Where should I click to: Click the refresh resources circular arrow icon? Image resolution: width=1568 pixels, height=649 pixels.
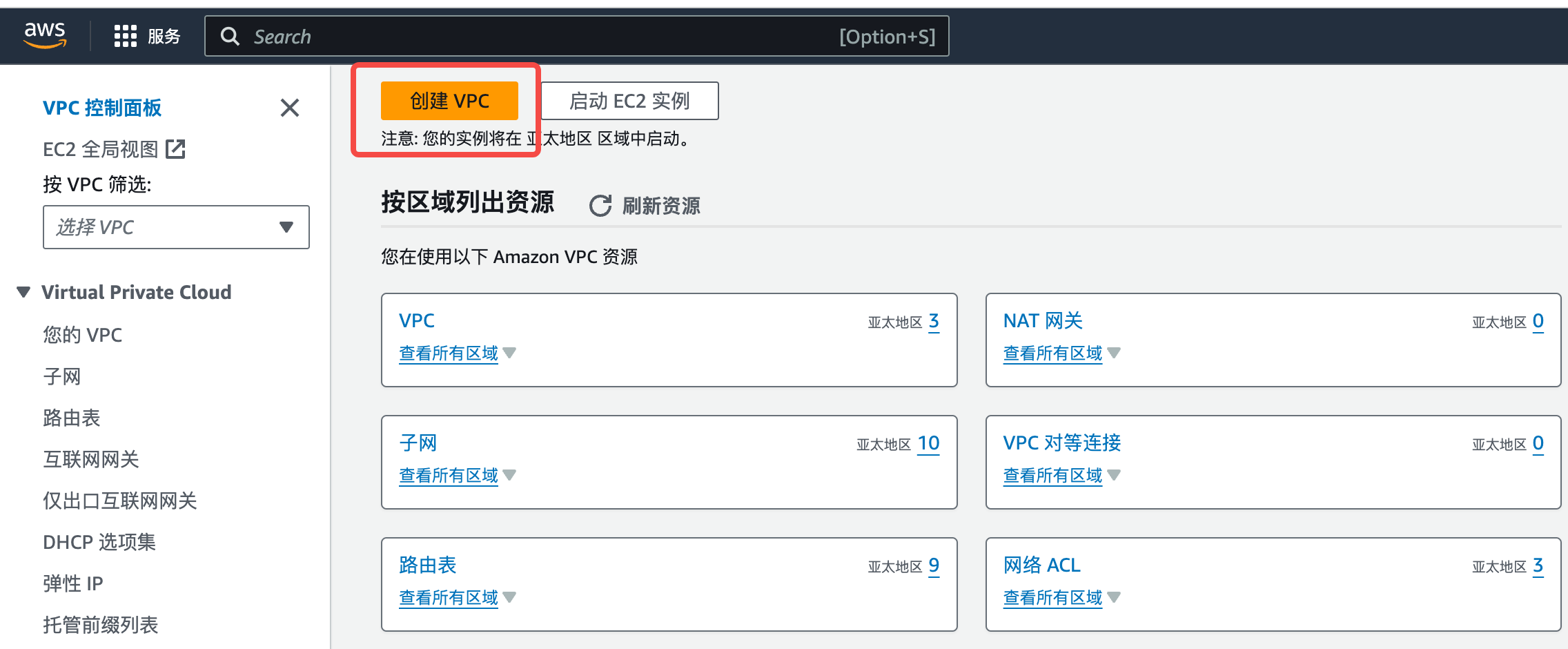600,205
